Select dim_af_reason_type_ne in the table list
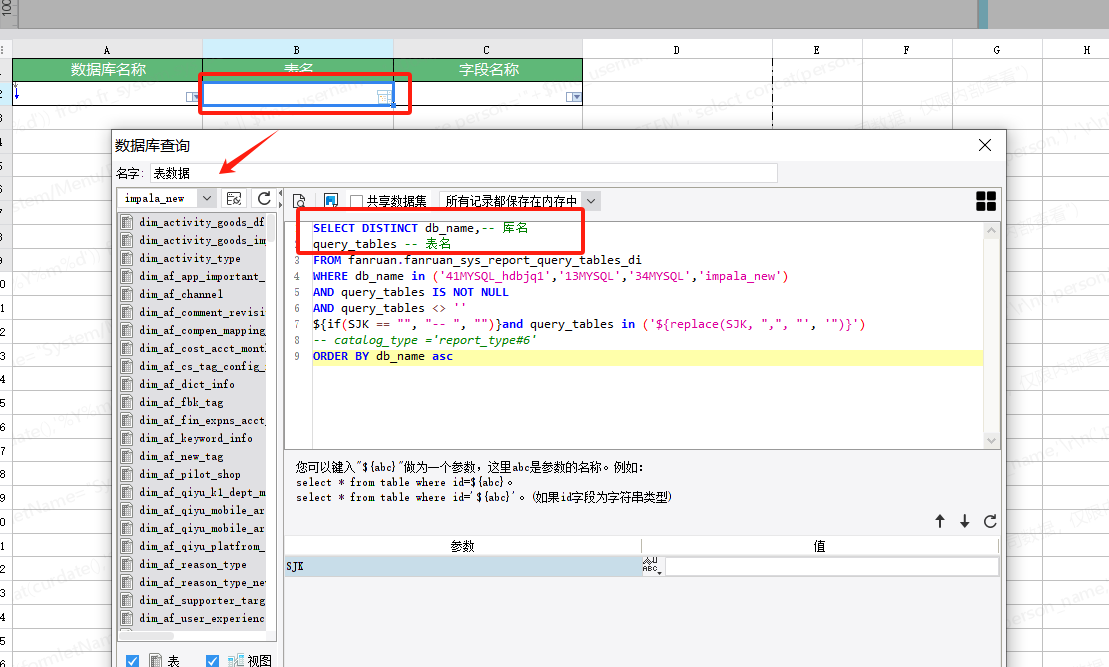1109x667 pixels. click(202, 582)
